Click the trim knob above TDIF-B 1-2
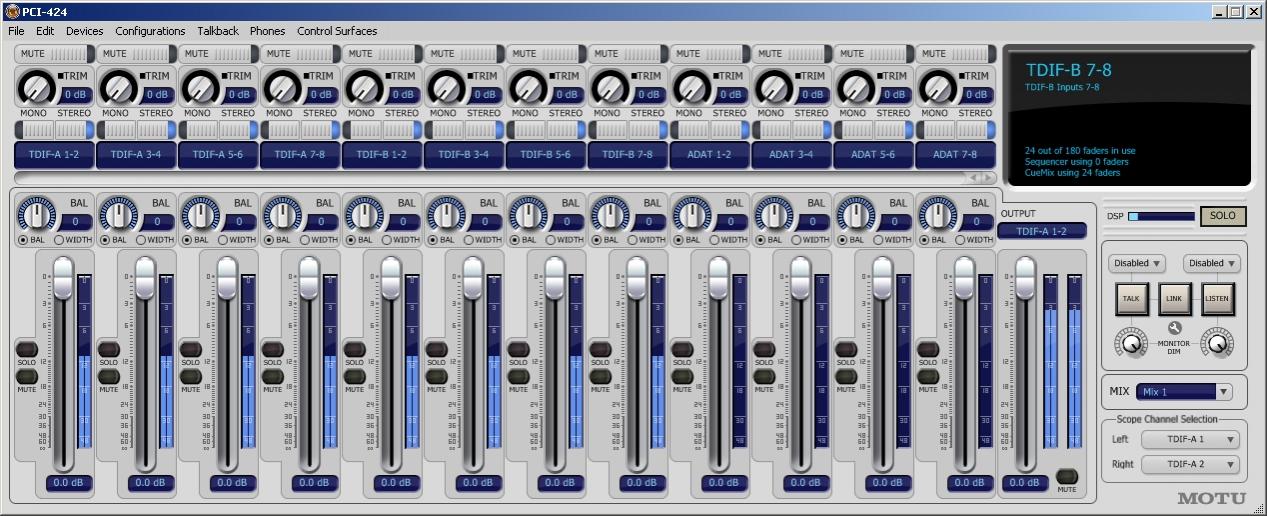 [365, 88]
